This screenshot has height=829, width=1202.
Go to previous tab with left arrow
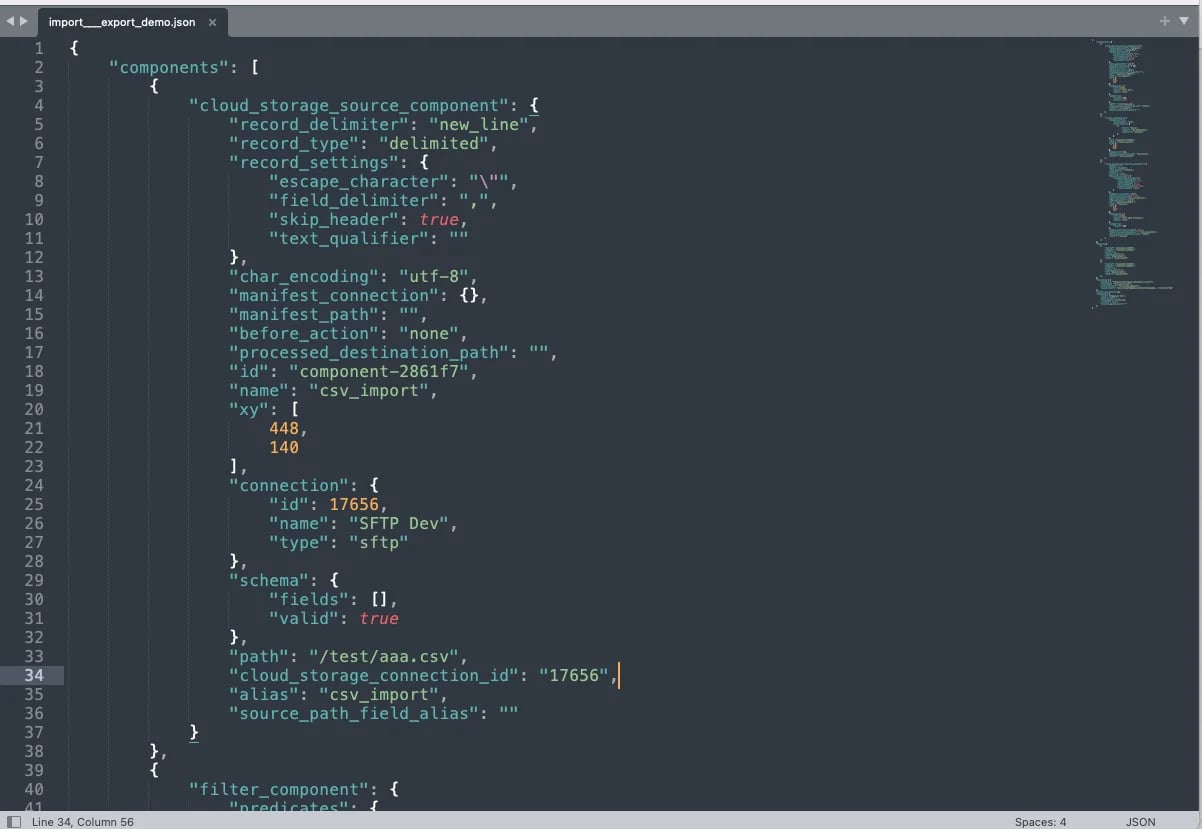coord(10,21)
